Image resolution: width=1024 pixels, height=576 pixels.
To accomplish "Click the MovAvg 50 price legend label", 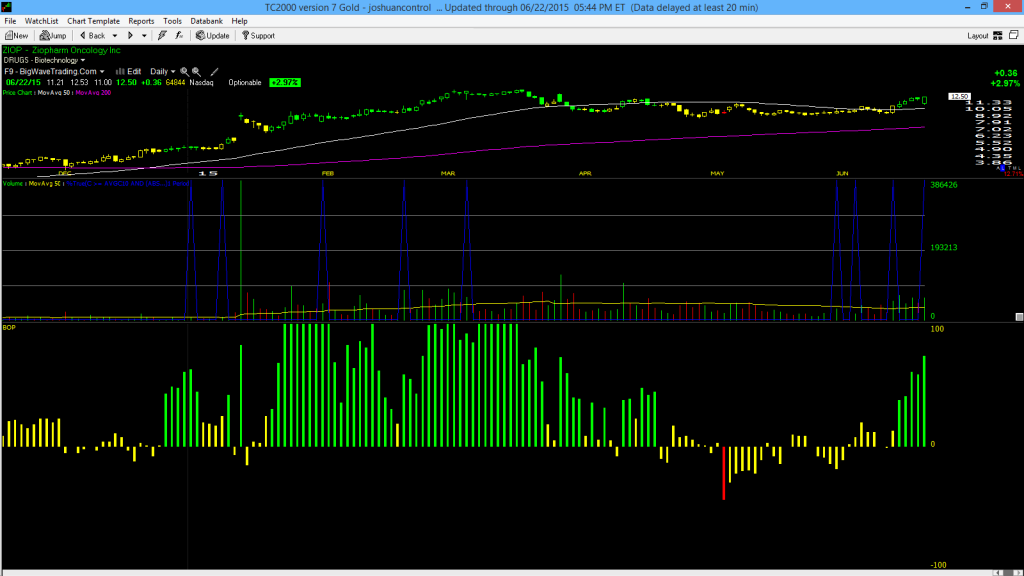I will [x=54, y=93].
